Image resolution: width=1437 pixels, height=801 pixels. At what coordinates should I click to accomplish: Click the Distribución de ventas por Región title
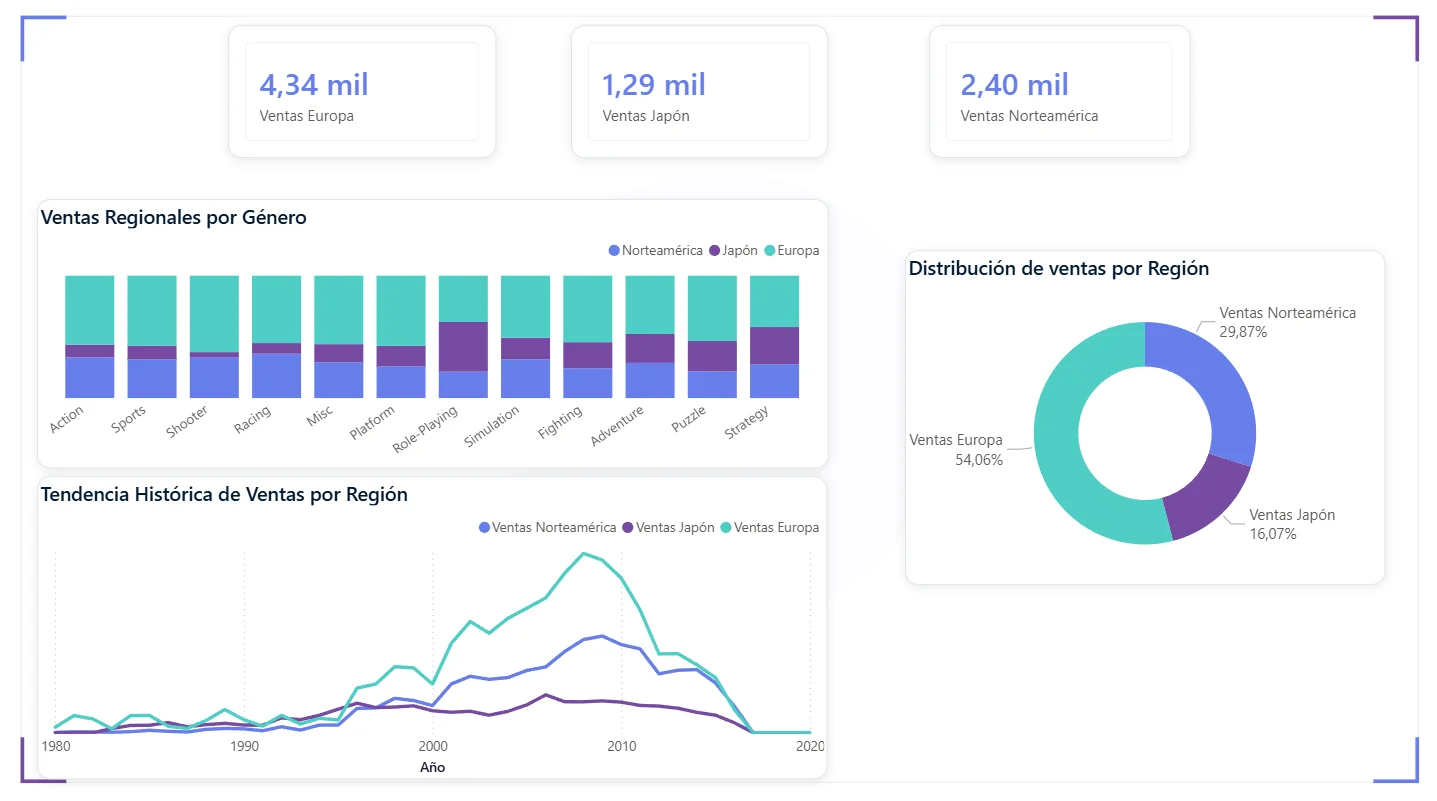[1059, 268]
